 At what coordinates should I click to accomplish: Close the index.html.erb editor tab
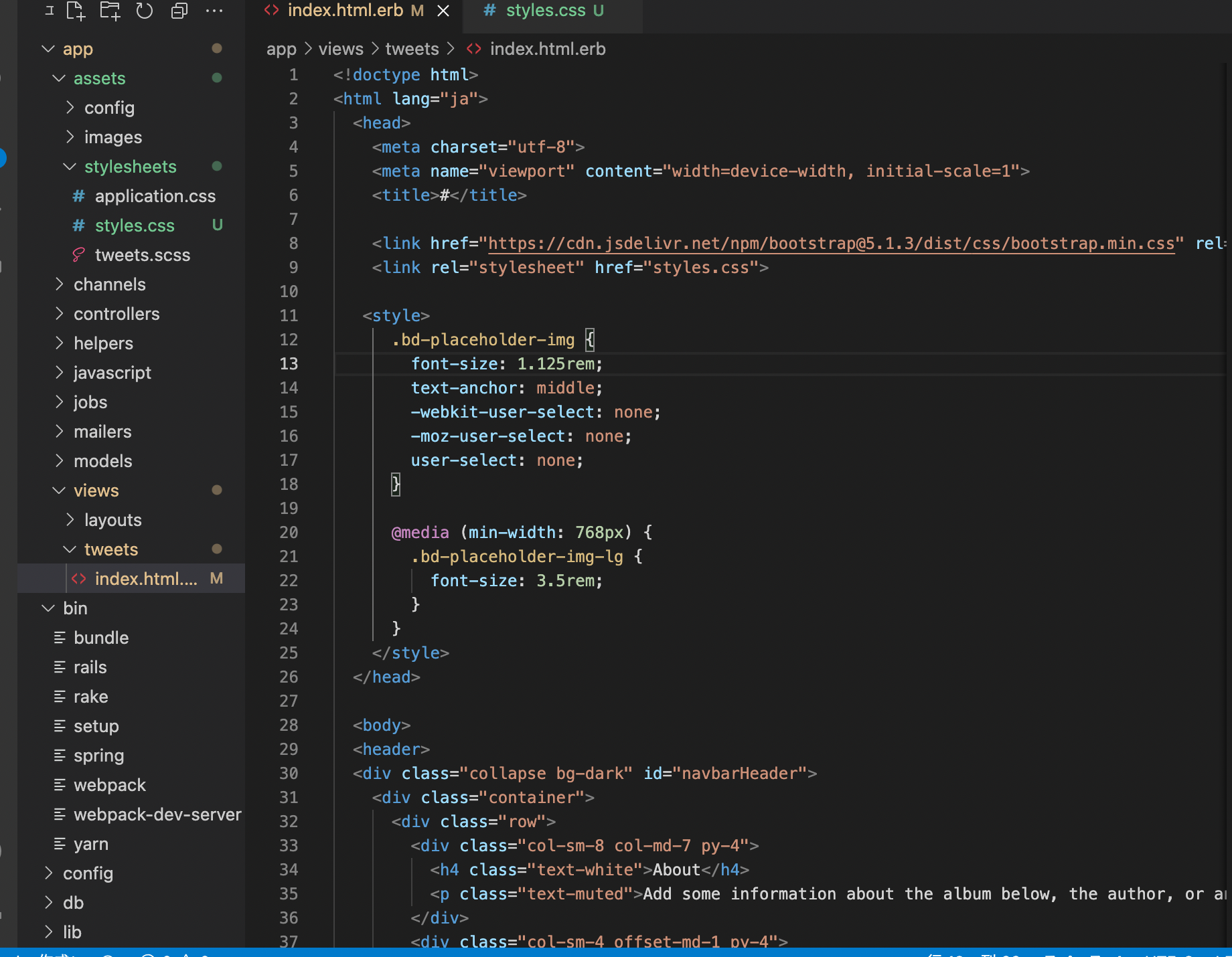(443, 11)
